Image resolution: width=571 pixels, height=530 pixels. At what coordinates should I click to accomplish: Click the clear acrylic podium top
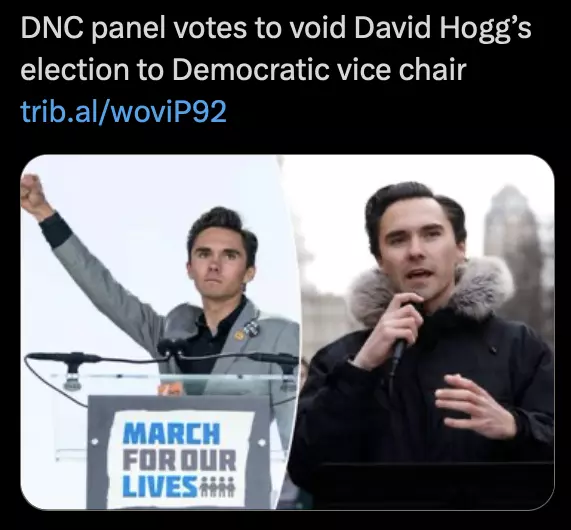click(171, 379)
